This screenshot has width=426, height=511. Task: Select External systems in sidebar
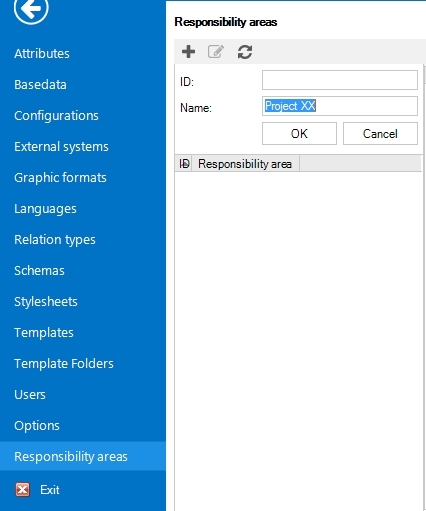click(61, 147)
